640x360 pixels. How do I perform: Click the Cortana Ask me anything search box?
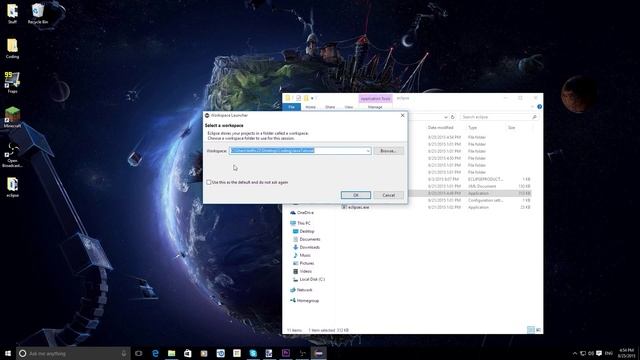point(73,353)
